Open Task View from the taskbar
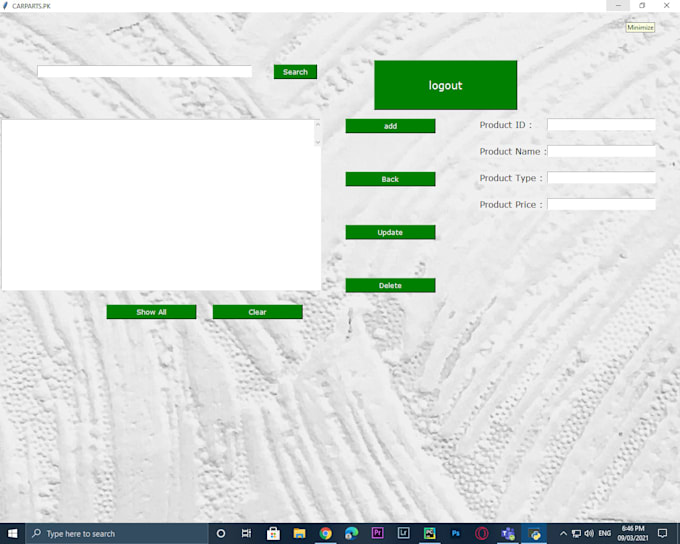Screen dimensions: 680x544 (x=246, y=534)
